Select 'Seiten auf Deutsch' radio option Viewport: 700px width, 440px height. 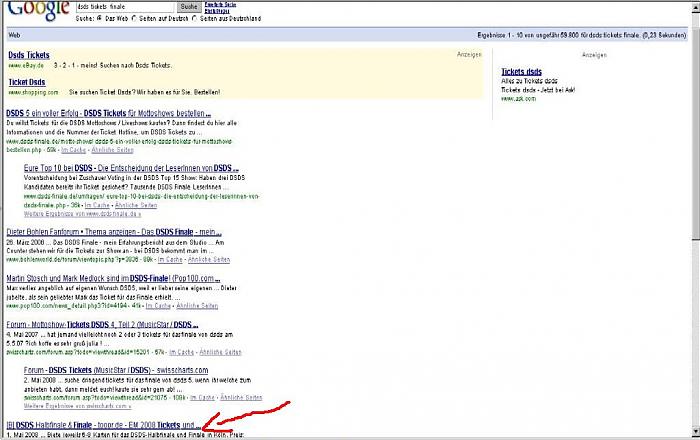[x=134, y=18]
